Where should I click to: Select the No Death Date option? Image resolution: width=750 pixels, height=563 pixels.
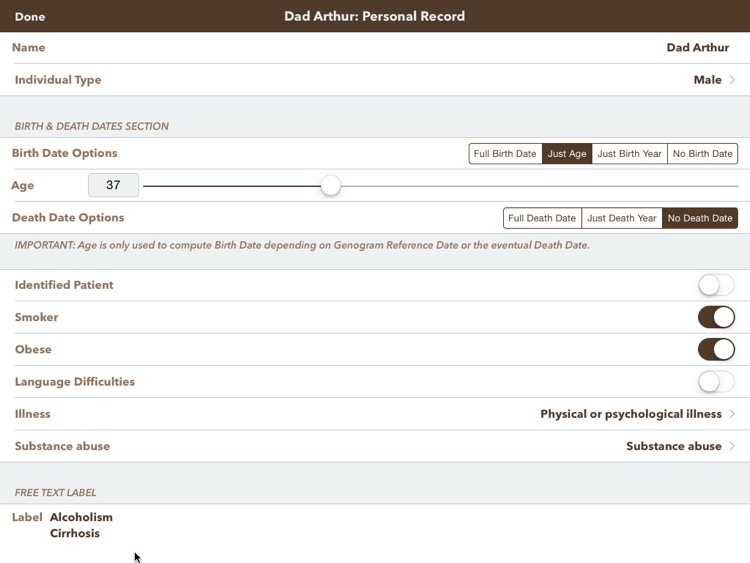point(700,218)
